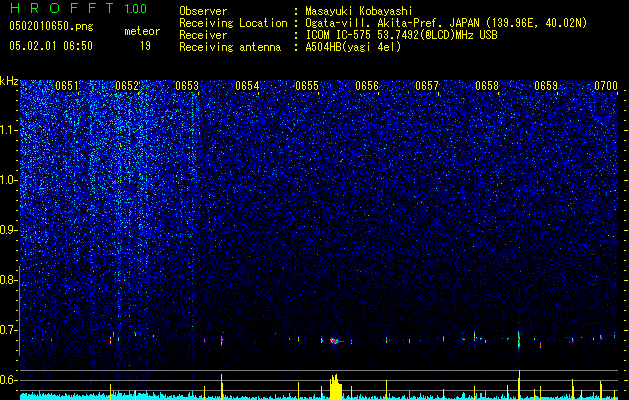Select the observer name Masayuki Kobayashi
This screenshot has height=400, width=629.
click(x=359, y=12)
